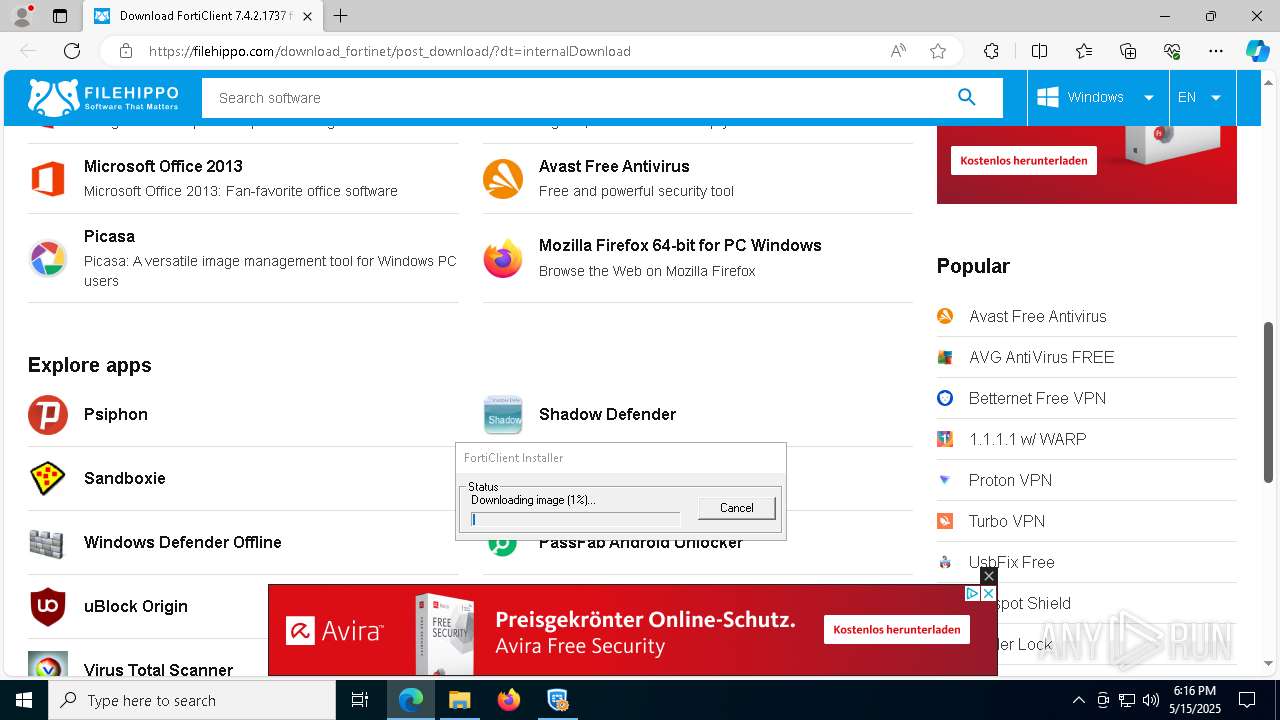Click Kostenlos herunterladen in sidebar ad

coord(1024,160)
